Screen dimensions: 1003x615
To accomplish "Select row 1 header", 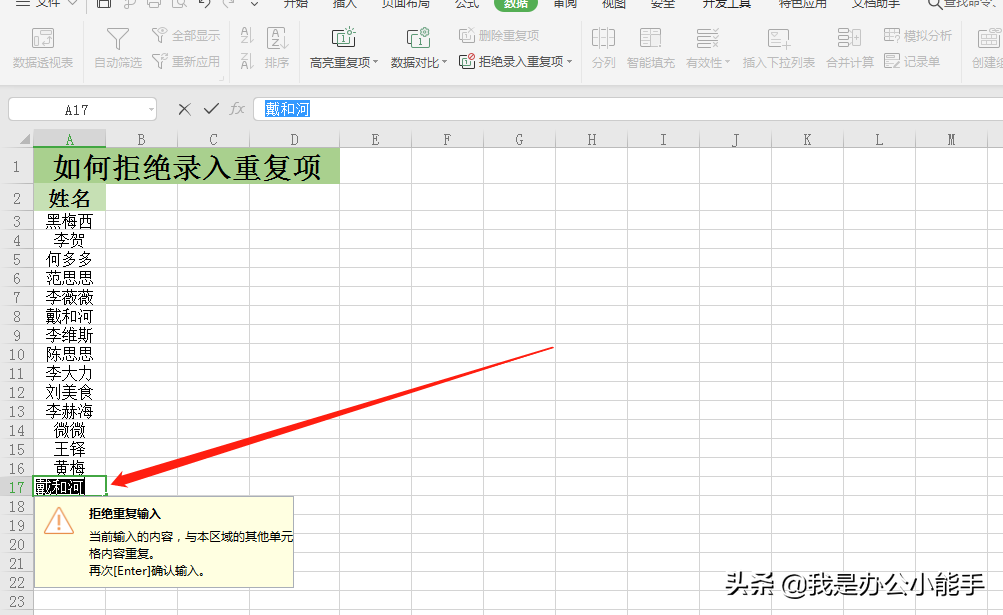I will pyautogui.click(x=17, y=166).
